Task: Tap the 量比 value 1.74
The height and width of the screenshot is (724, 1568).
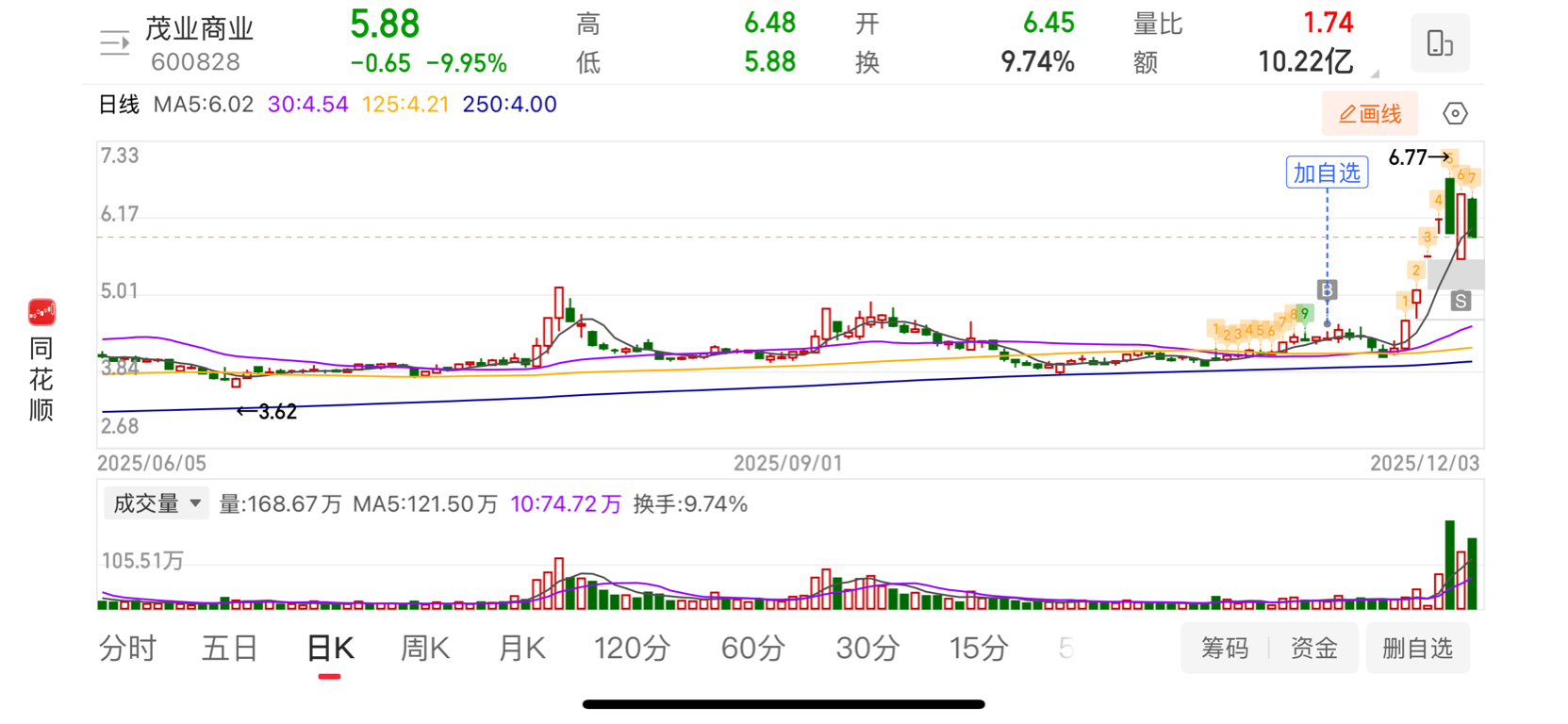Action: coord(1328,23)
